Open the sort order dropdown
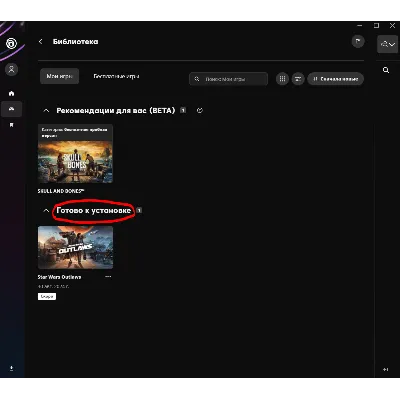 pos(335,79)
